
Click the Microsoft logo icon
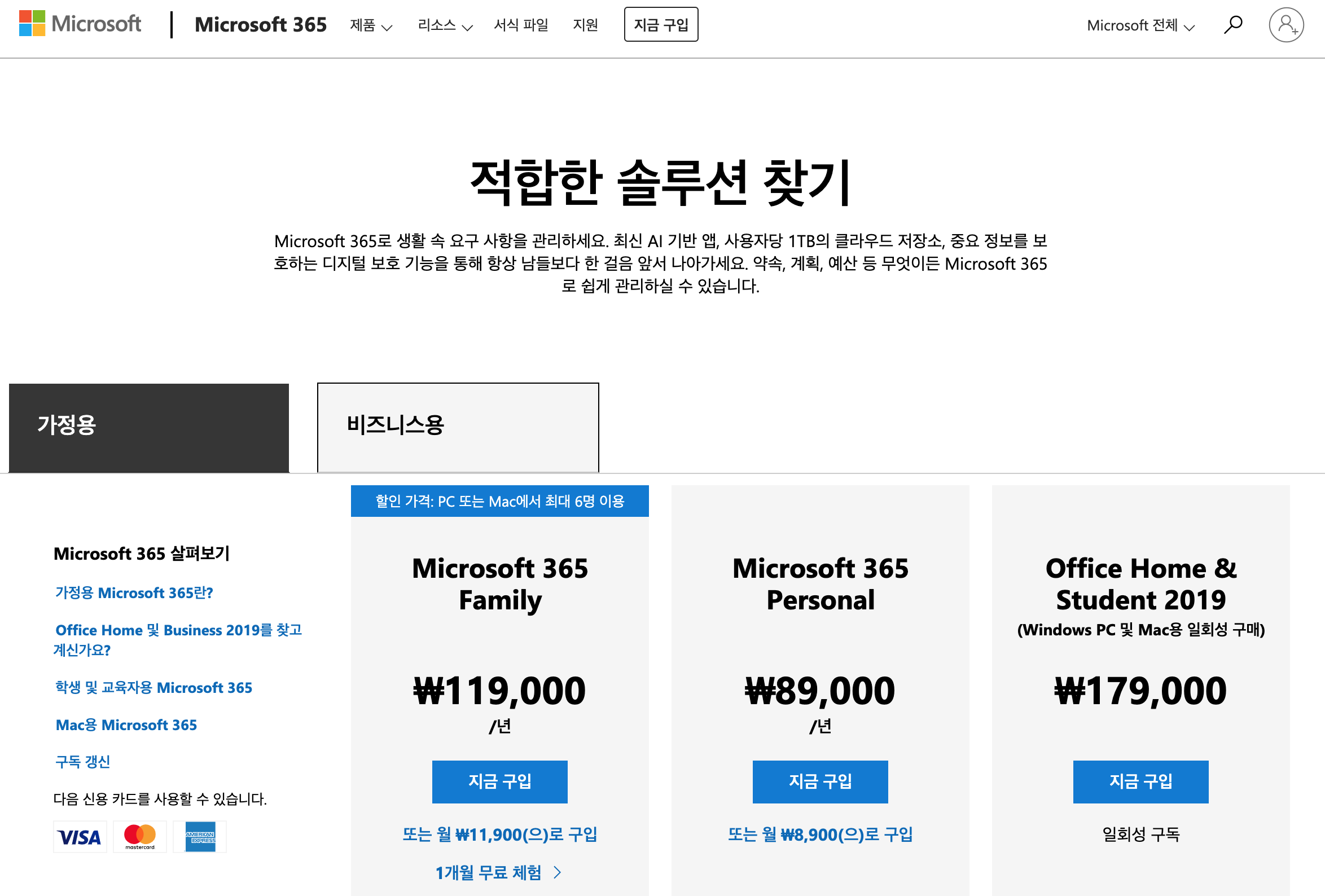tap(32, 23)
